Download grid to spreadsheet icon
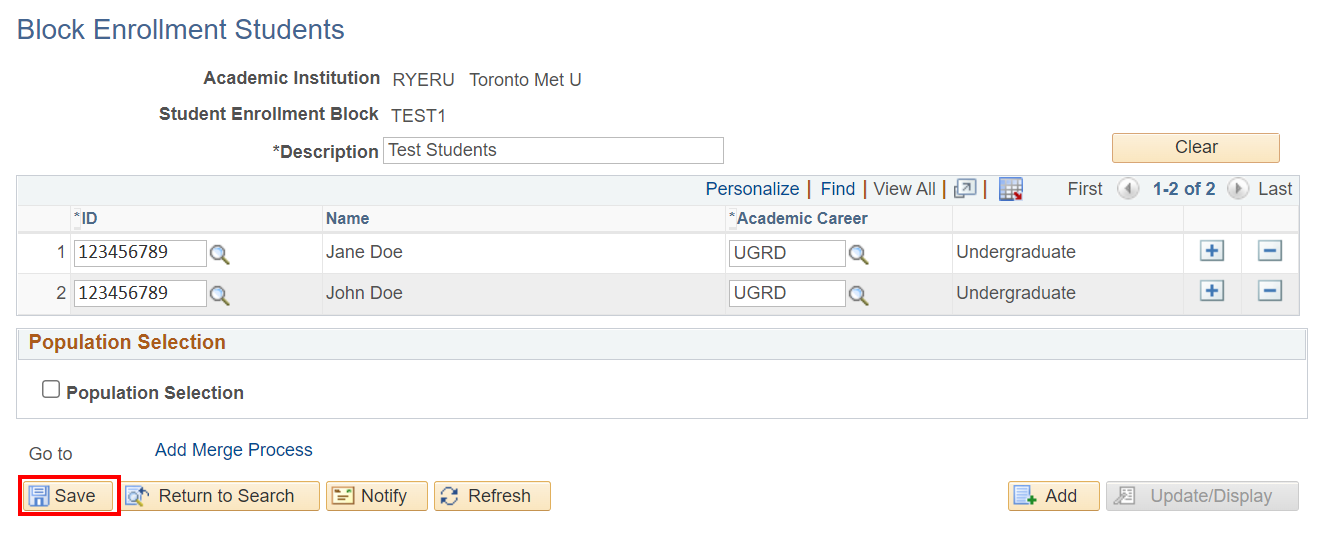The height and width of the screenshot is (536, 1328). click(x=1011, y=189)
